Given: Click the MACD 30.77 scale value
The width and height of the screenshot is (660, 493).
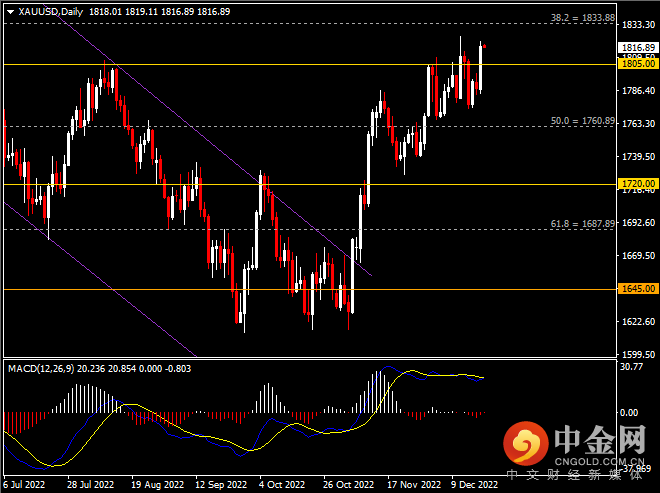Looking at the screenshot, I should (x=631, y=368).
